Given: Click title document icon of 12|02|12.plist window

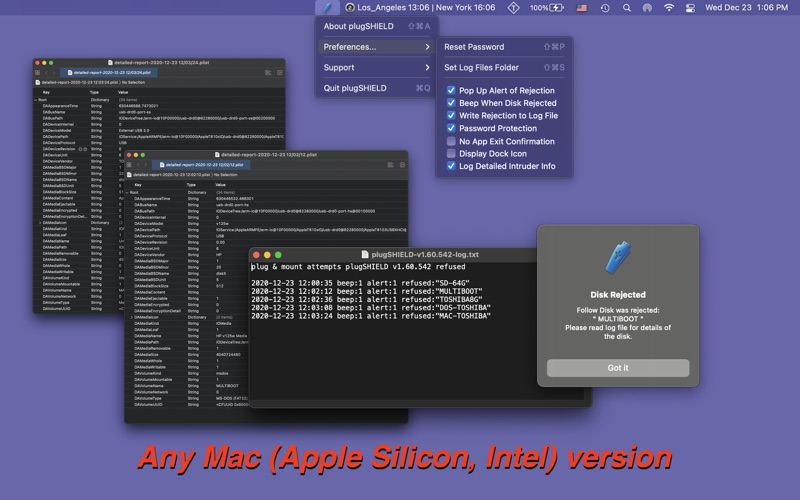Looking at the screenshot, I should [x=217, y=155].
